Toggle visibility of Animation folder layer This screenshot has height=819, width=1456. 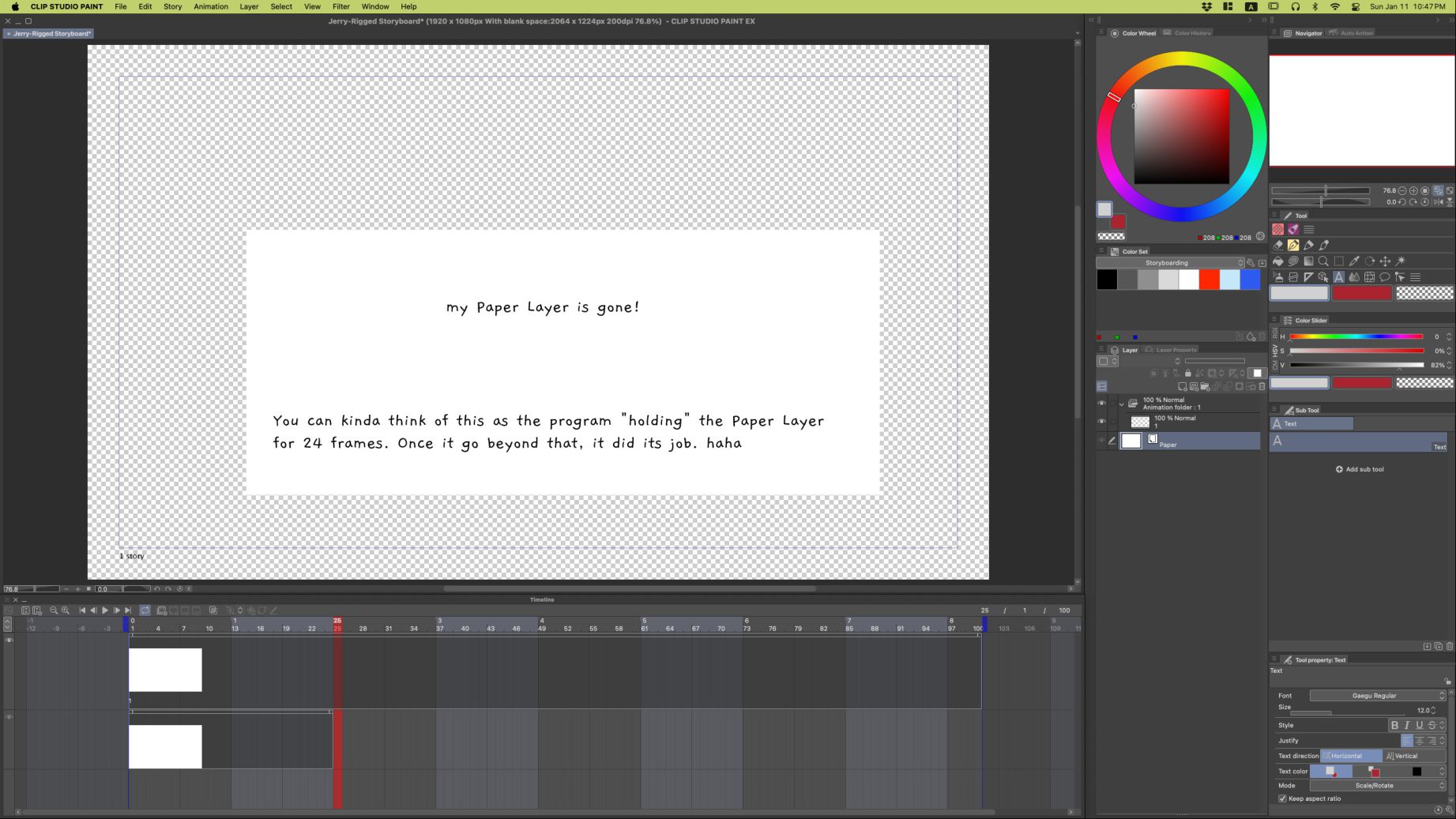coord(1101,404)
